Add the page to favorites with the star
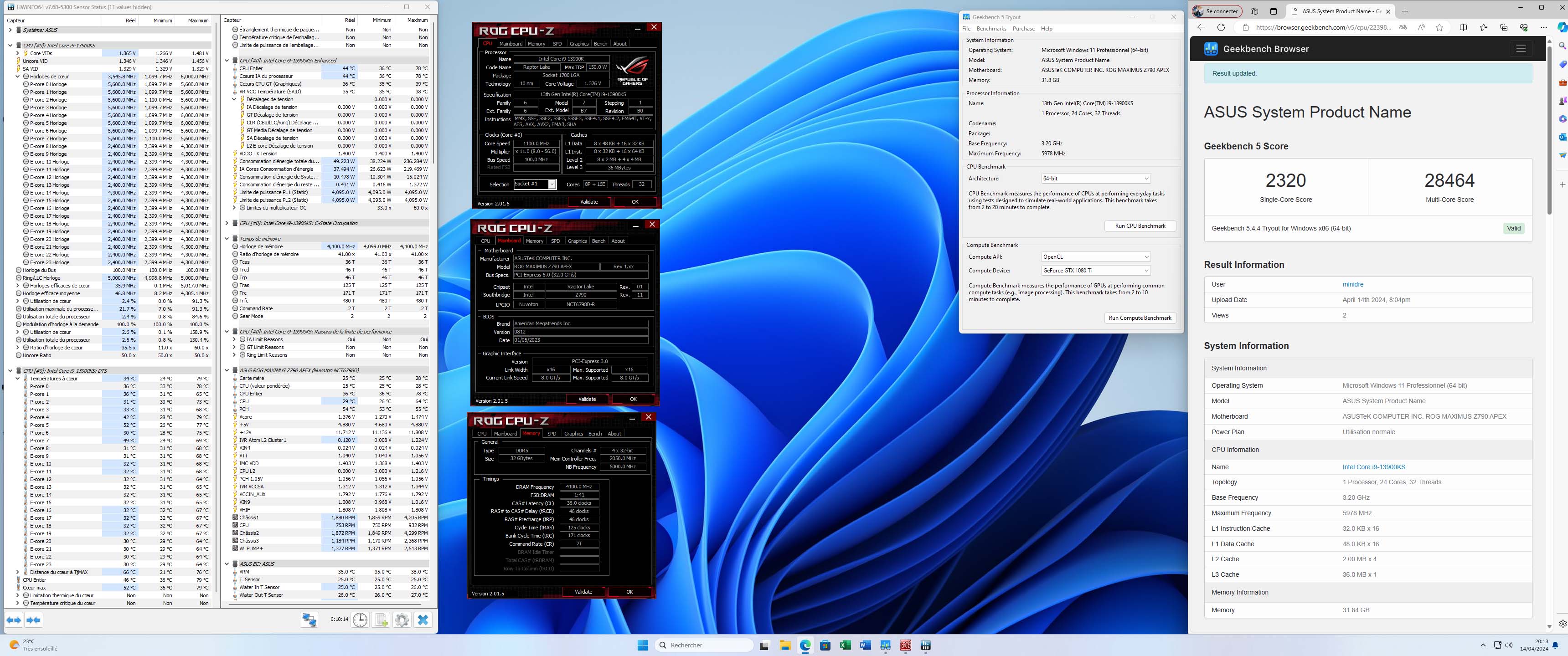1568x656 pixels. coord(1439,27)
